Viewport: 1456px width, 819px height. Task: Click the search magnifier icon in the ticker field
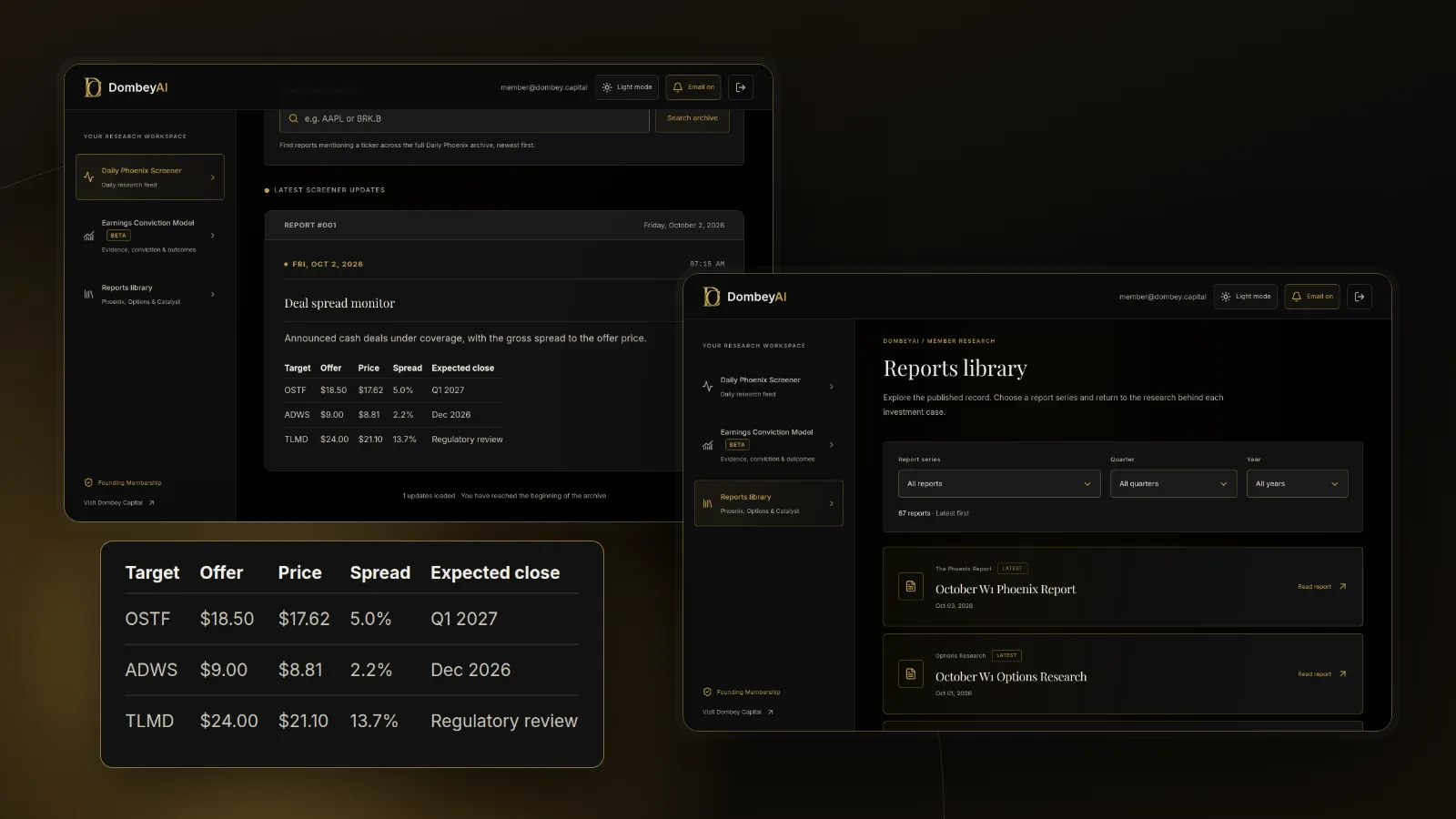[x=293, y=118]
